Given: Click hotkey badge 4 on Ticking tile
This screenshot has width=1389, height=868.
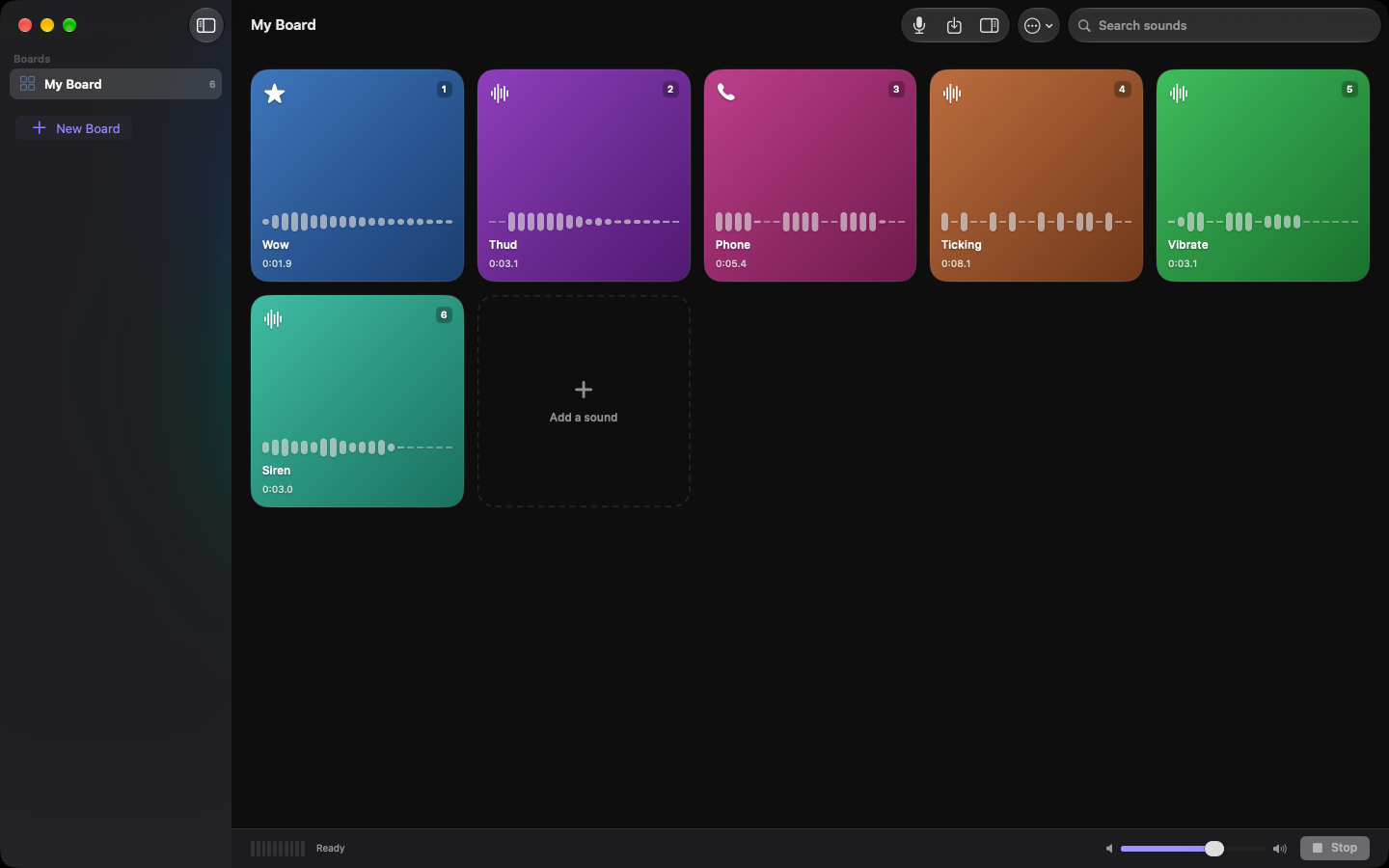Looking at the screenshot, I should [1122, 90].
